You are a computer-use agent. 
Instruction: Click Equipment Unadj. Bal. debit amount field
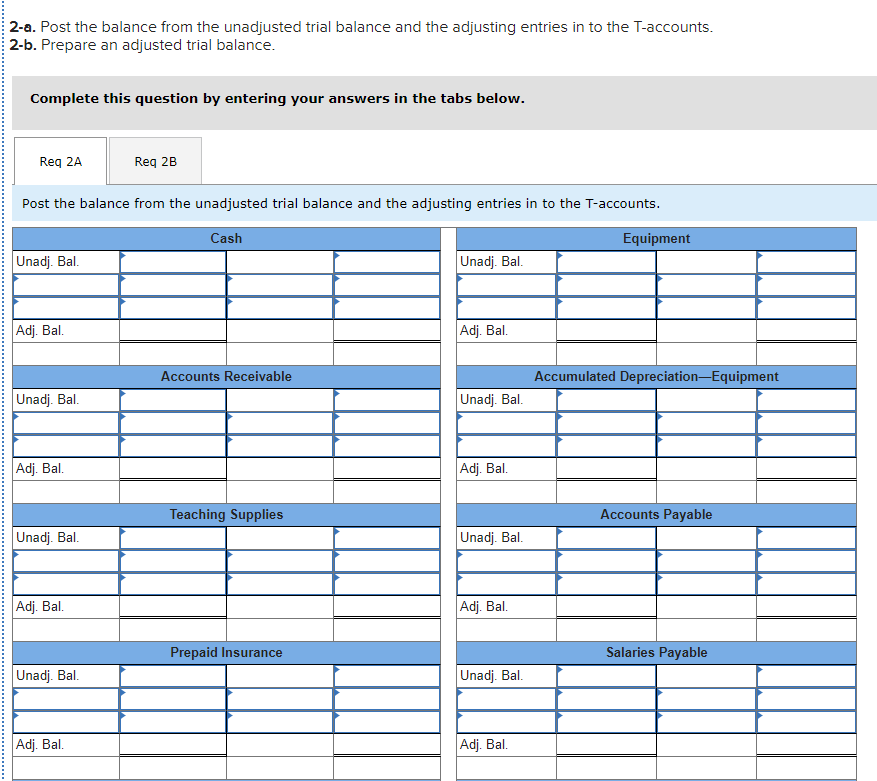(x=606, y=262)
